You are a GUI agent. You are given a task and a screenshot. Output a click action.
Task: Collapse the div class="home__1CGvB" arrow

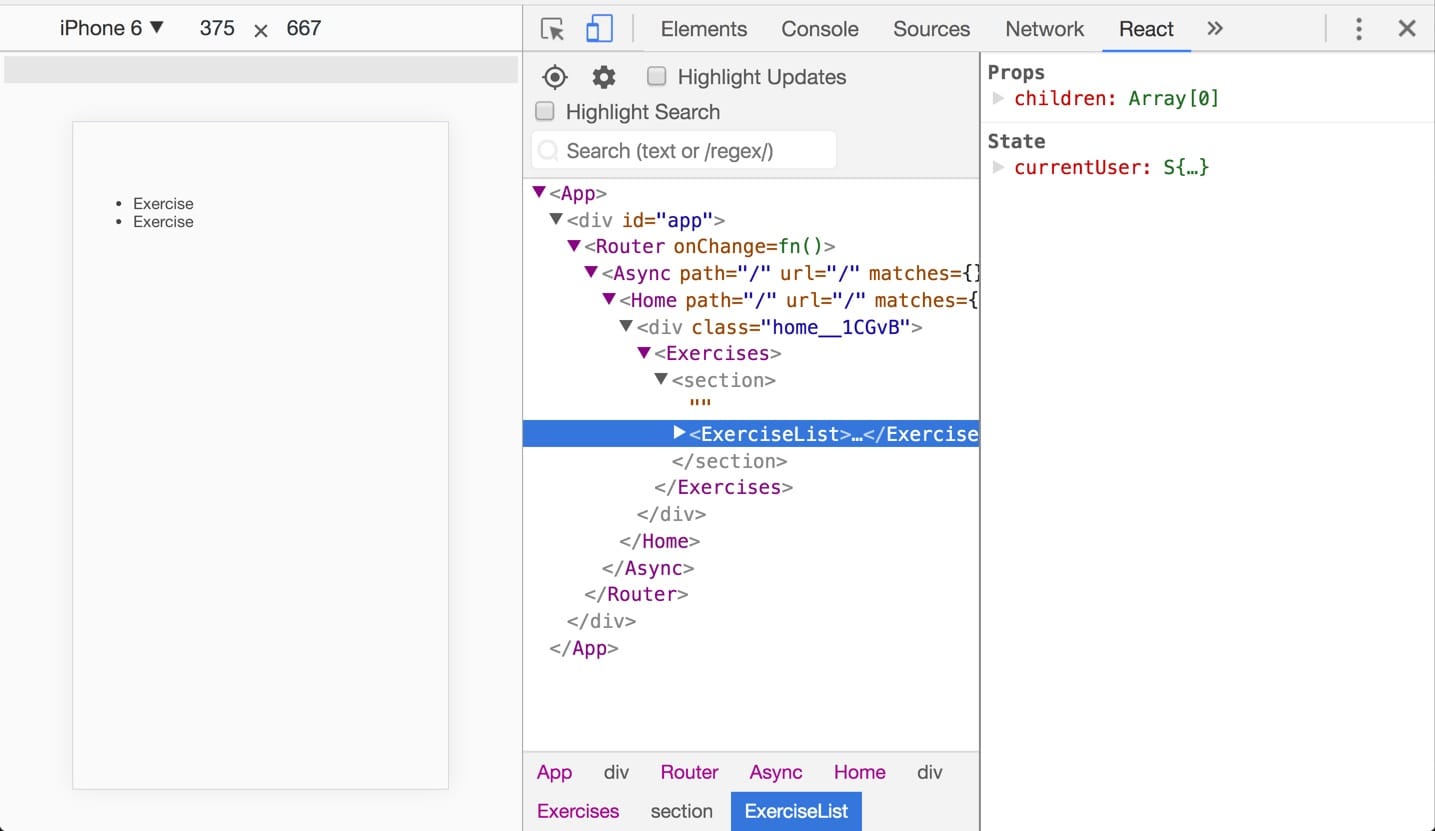point(626,326)
